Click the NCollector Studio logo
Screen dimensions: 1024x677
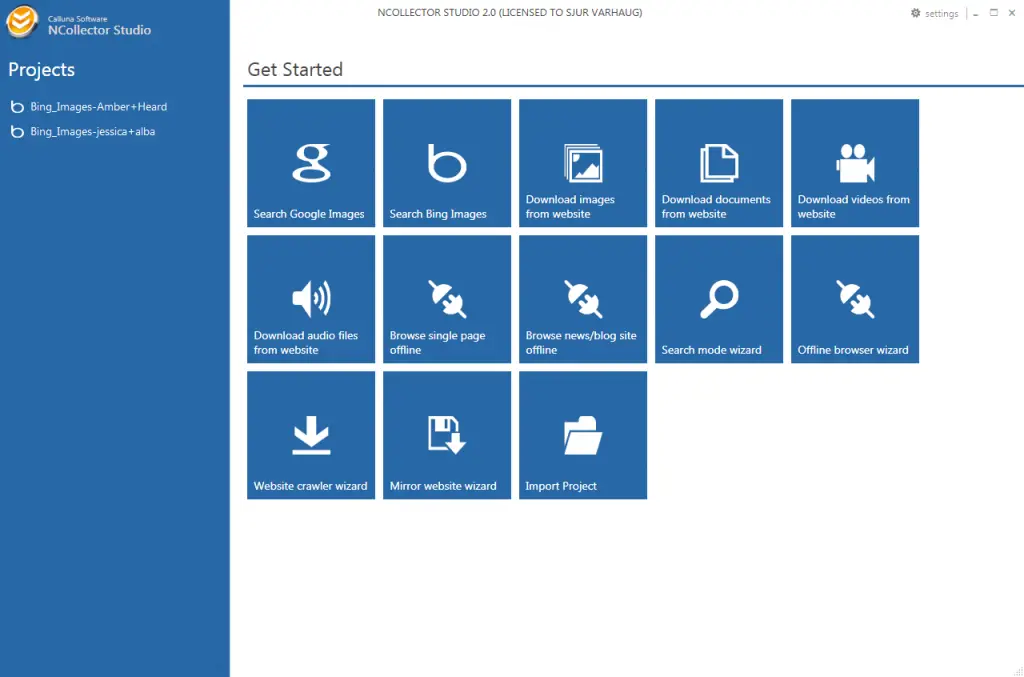[x=23, y=22]
